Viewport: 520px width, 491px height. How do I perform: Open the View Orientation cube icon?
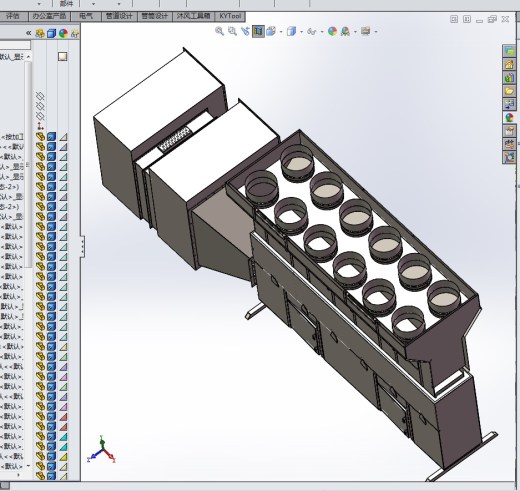coord(271,31)
